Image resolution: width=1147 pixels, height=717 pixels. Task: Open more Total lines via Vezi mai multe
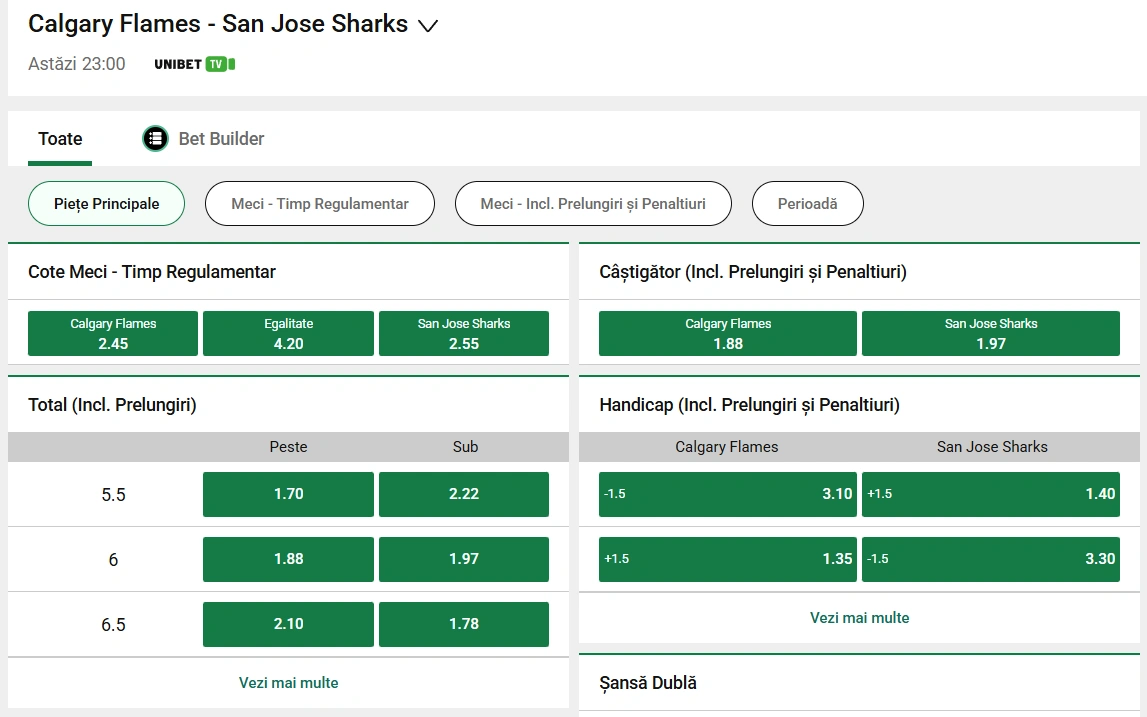(x=287, y=682)
